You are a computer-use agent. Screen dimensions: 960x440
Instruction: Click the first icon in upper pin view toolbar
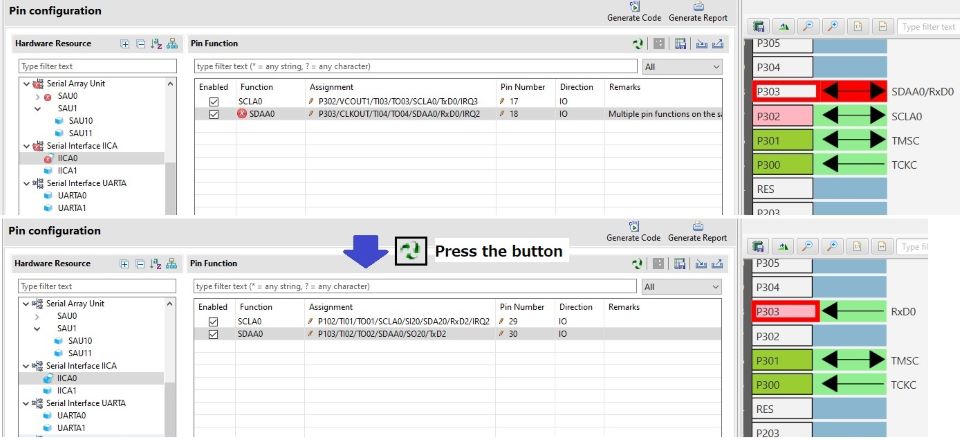coord(760,27)
